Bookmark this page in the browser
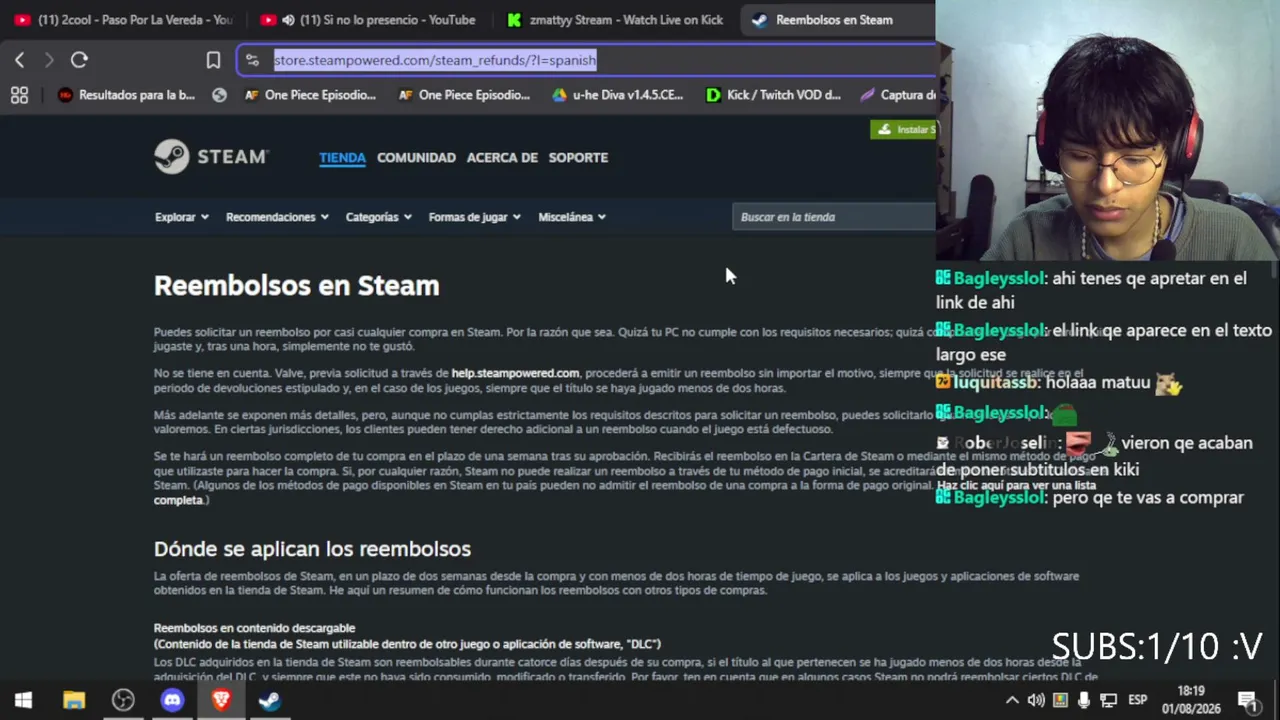1280x720 pixels. click(213, 60)
